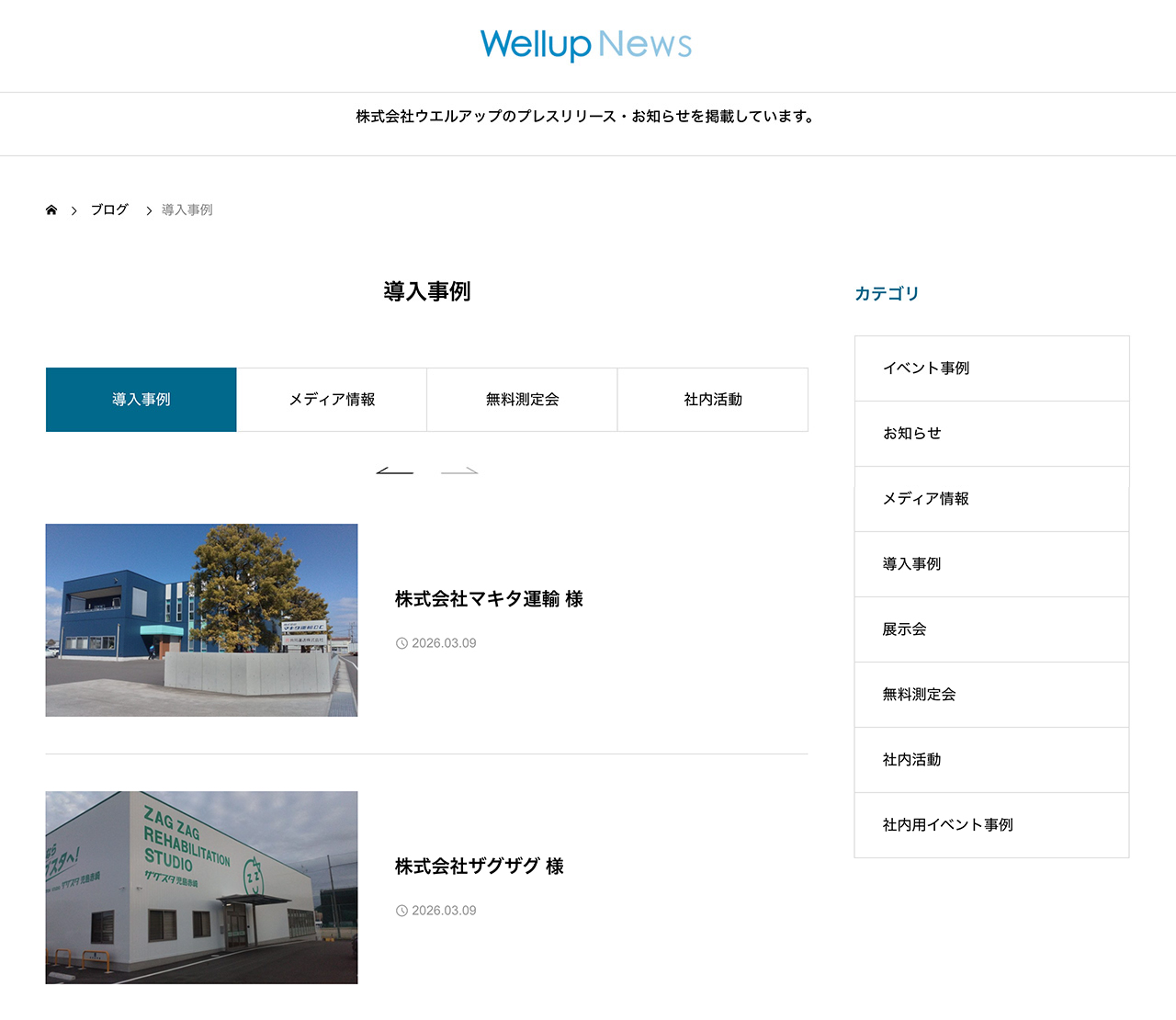This screenshot has height=1020, width=1176.
Task: Click the breadcrumb separator after ブログ
Action: [148, 210]
